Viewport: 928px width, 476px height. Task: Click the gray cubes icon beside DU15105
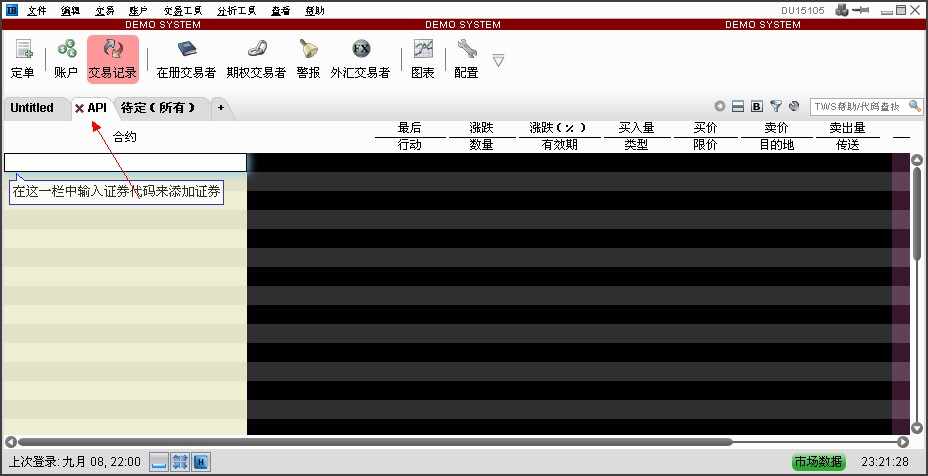(842, 10)
